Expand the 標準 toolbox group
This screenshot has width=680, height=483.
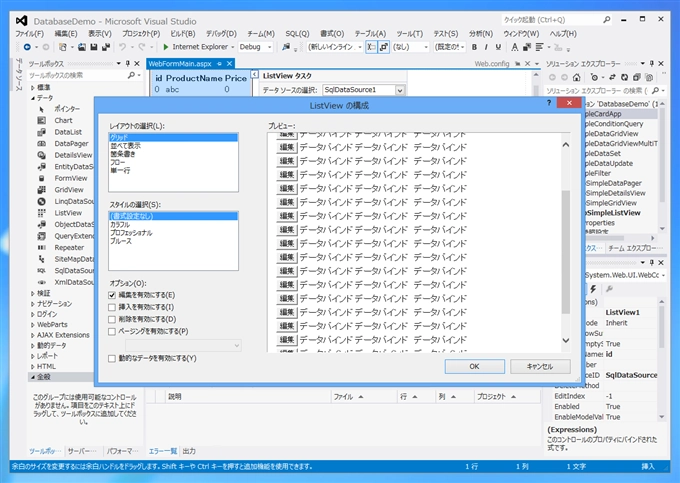point(33,87)
